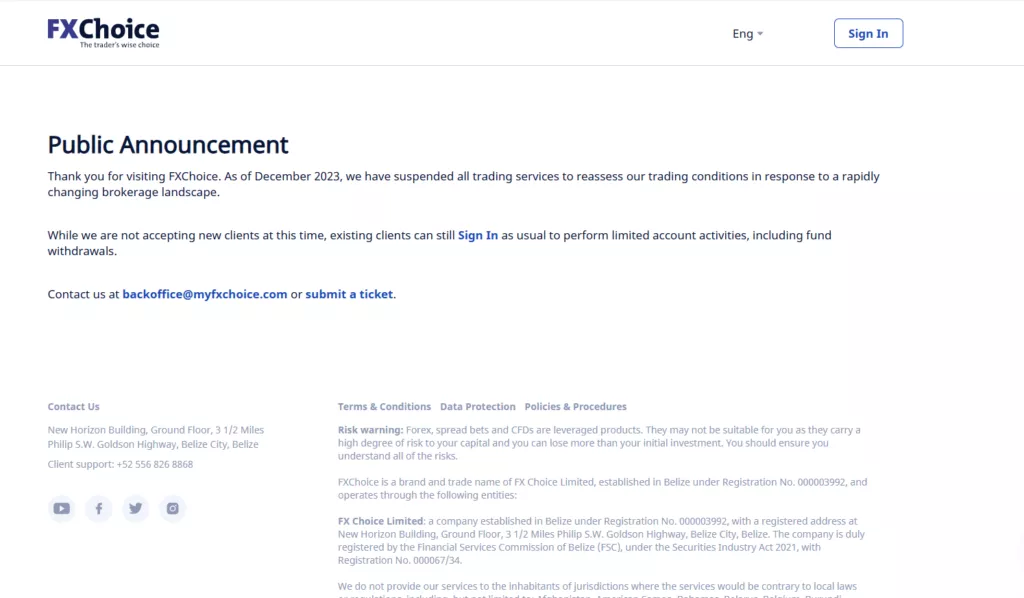Image resolution: width=1024 pixels, height=598 pixels.
Task: Open Policies & Procedures footer item
Action: [575, 406]
